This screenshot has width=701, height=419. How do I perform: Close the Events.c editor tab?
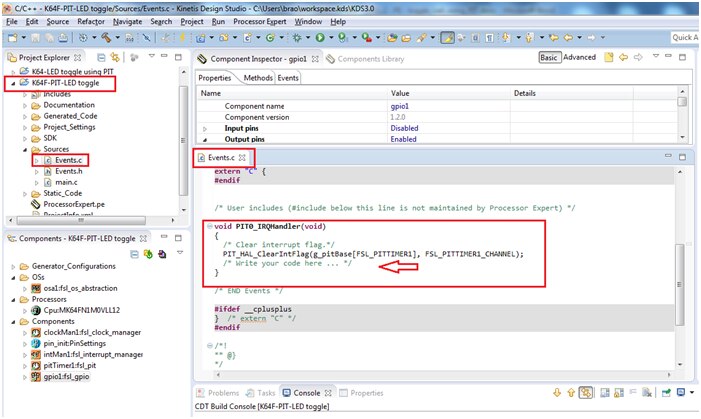pyautogui.click(x=242, y=157)
